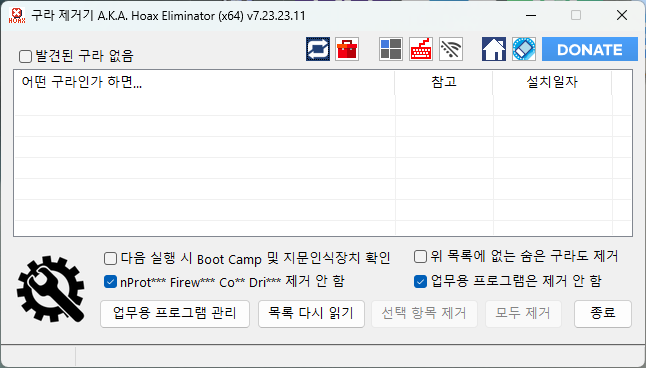Sort by 설치일자 column header

(552, 82)
